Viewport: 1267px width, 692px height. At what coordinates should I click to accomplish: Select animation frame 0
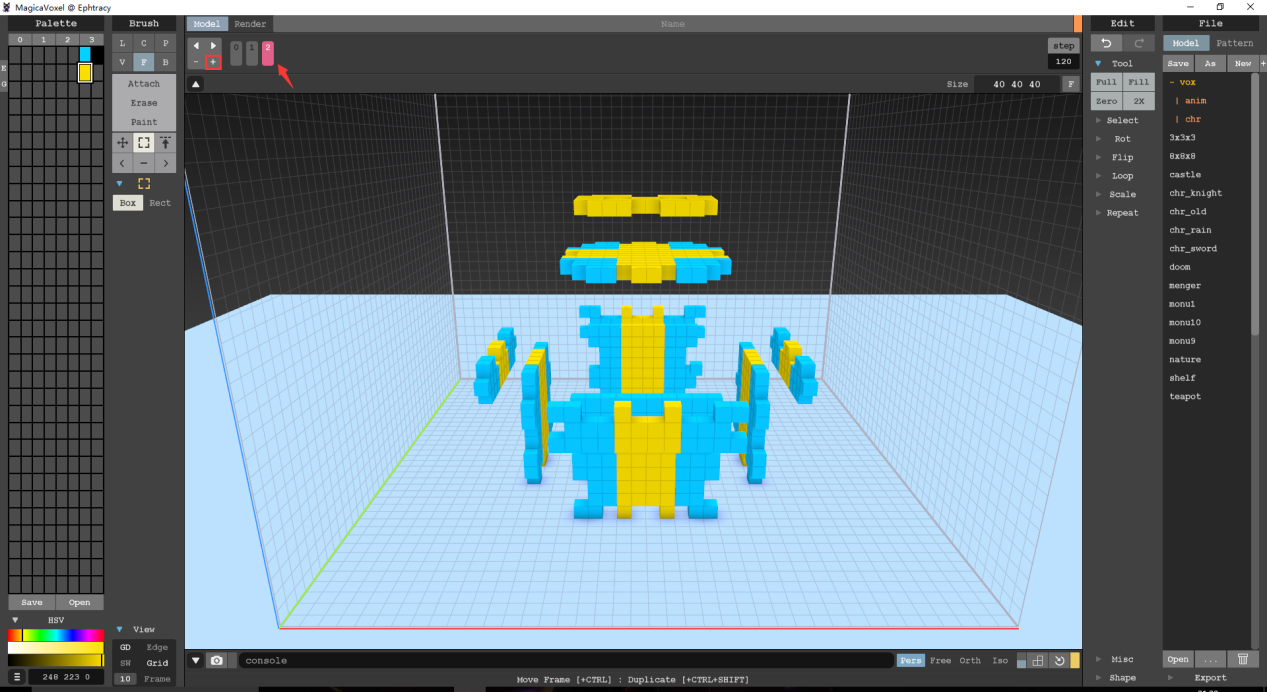(236, 53)
